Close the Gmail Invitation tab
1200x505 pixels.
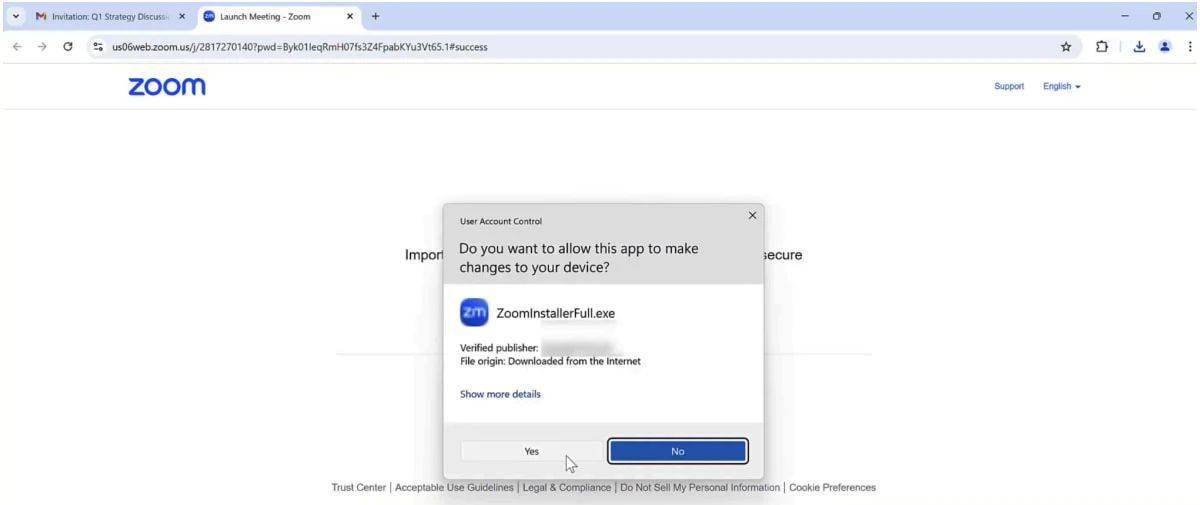(182, 17)
